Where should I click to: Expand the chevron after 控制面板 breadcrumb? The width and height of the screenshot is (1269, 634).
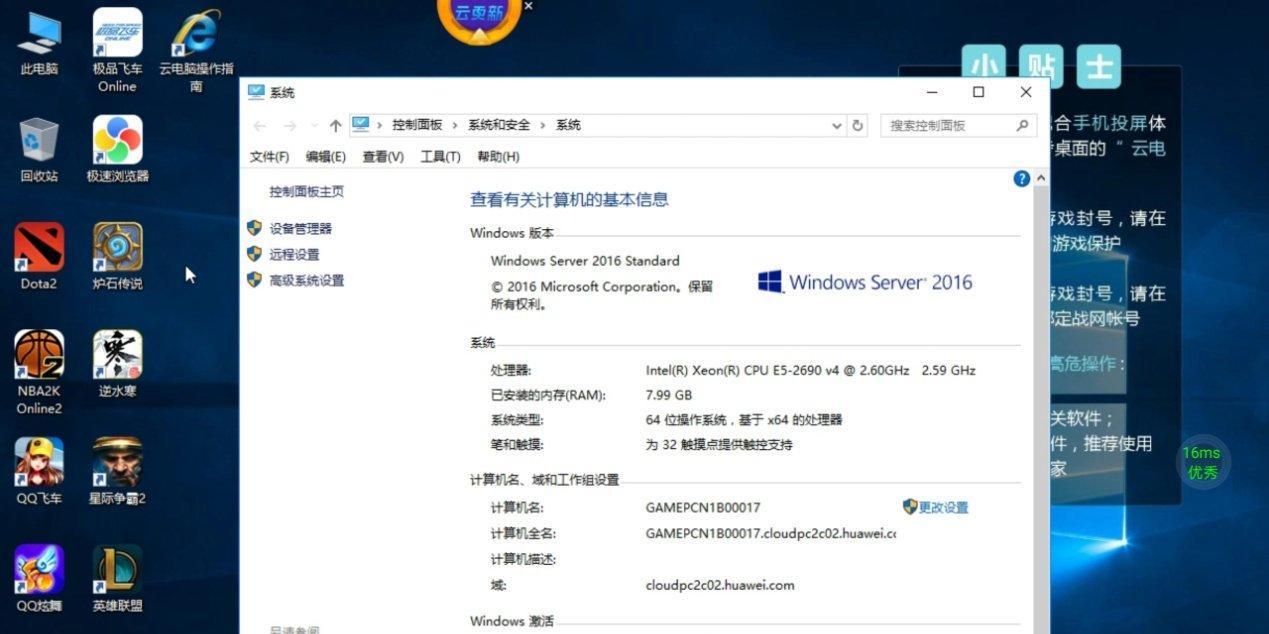click(x=455, y=126)
